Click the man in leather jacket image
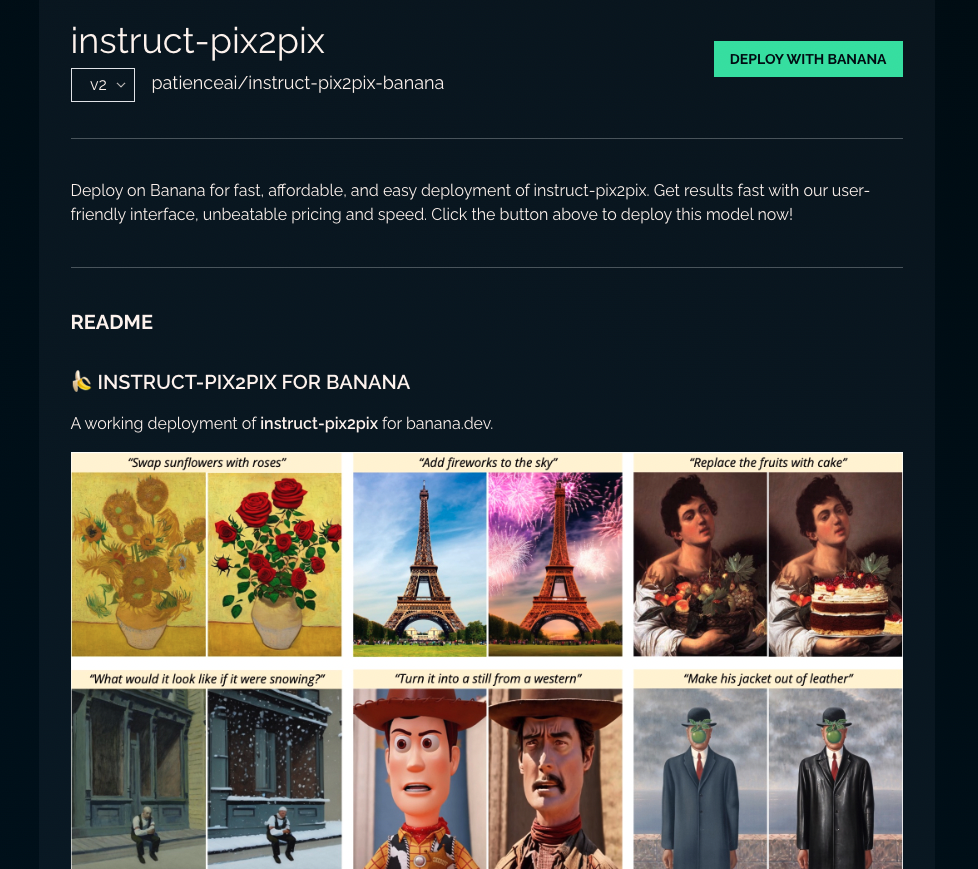 coord(835,779)
